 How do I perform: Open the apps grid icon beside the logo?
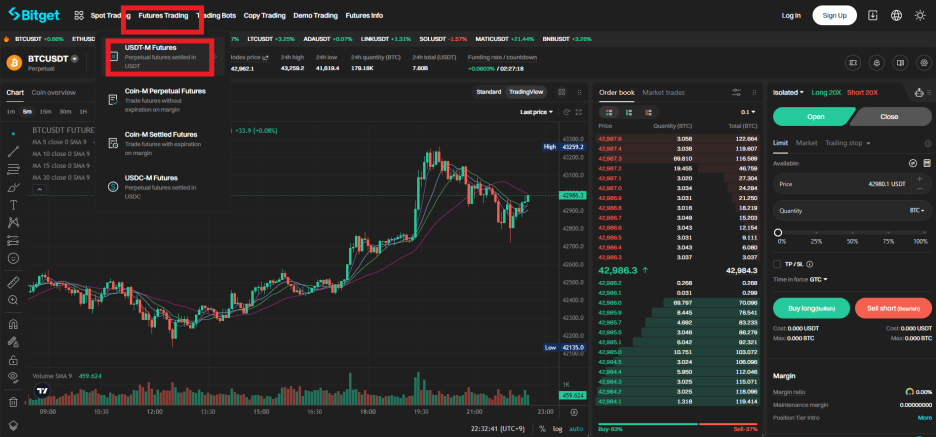coord(79,16)
